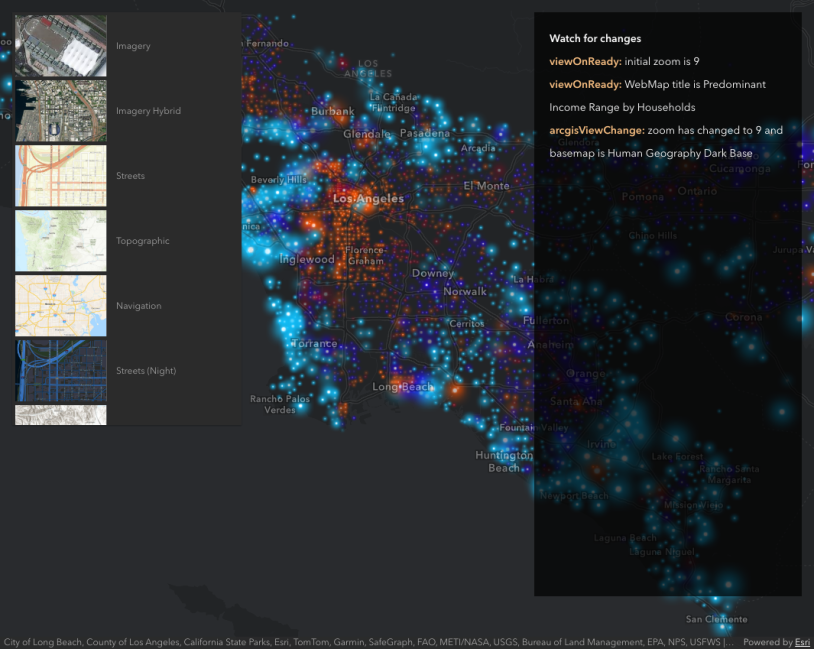Viewport: 814px width, 649px height.
Task: Click the partially visible thumbnail below Streets (Night)
Action: click(x=61, y=415)
